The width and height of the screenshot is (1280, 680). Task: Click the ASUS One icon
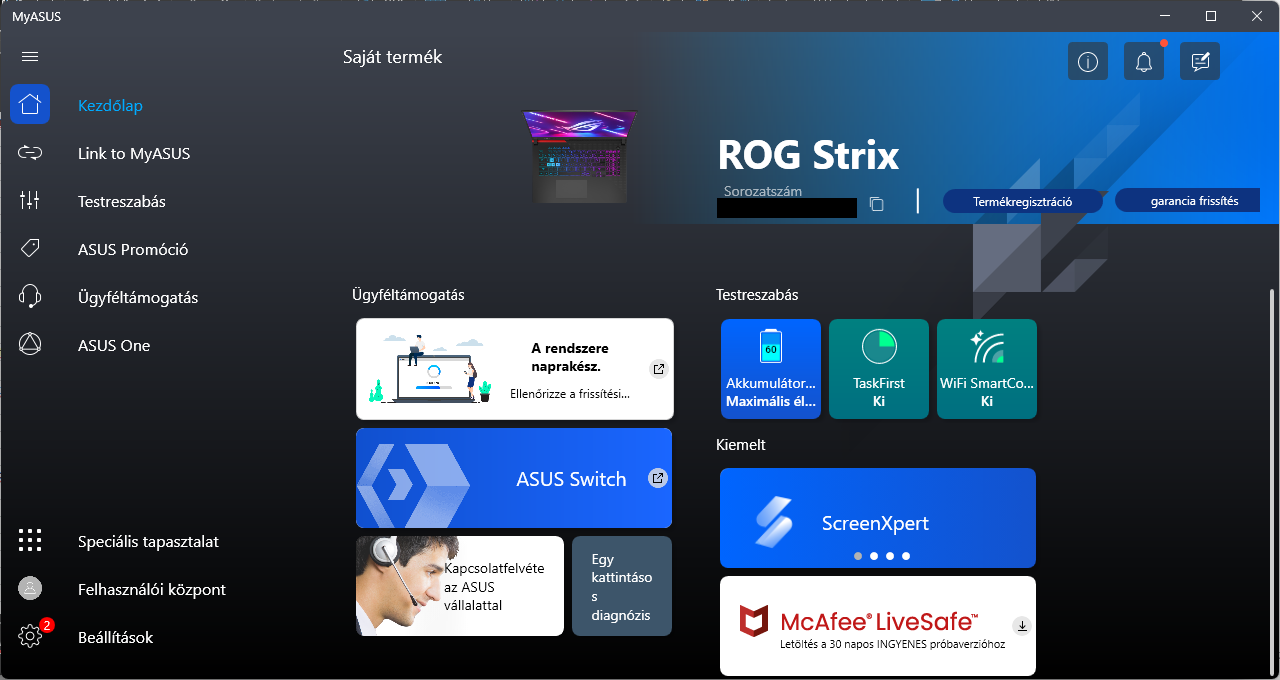(x=30, y=345)
